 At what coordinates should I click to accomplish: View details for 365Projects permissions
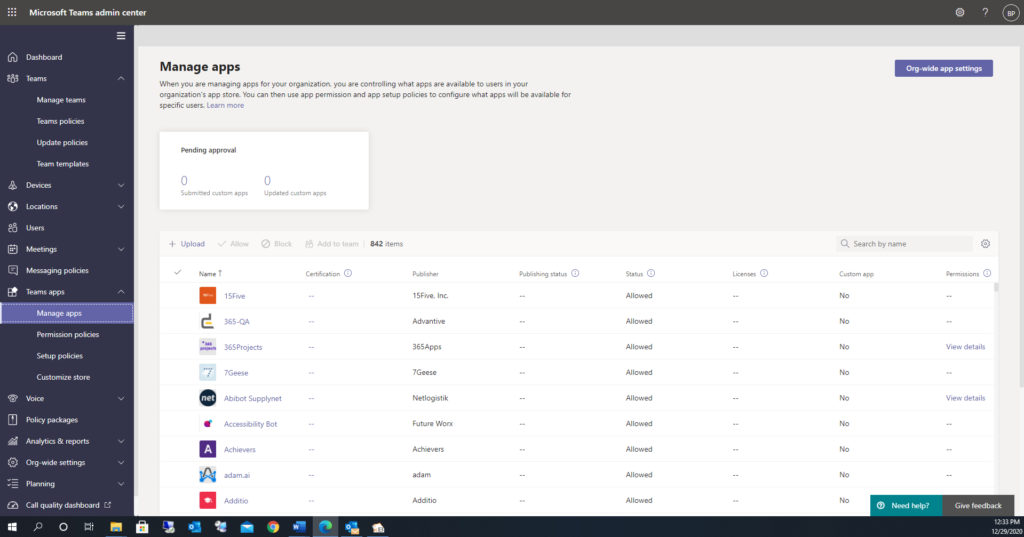coord(965,347)
